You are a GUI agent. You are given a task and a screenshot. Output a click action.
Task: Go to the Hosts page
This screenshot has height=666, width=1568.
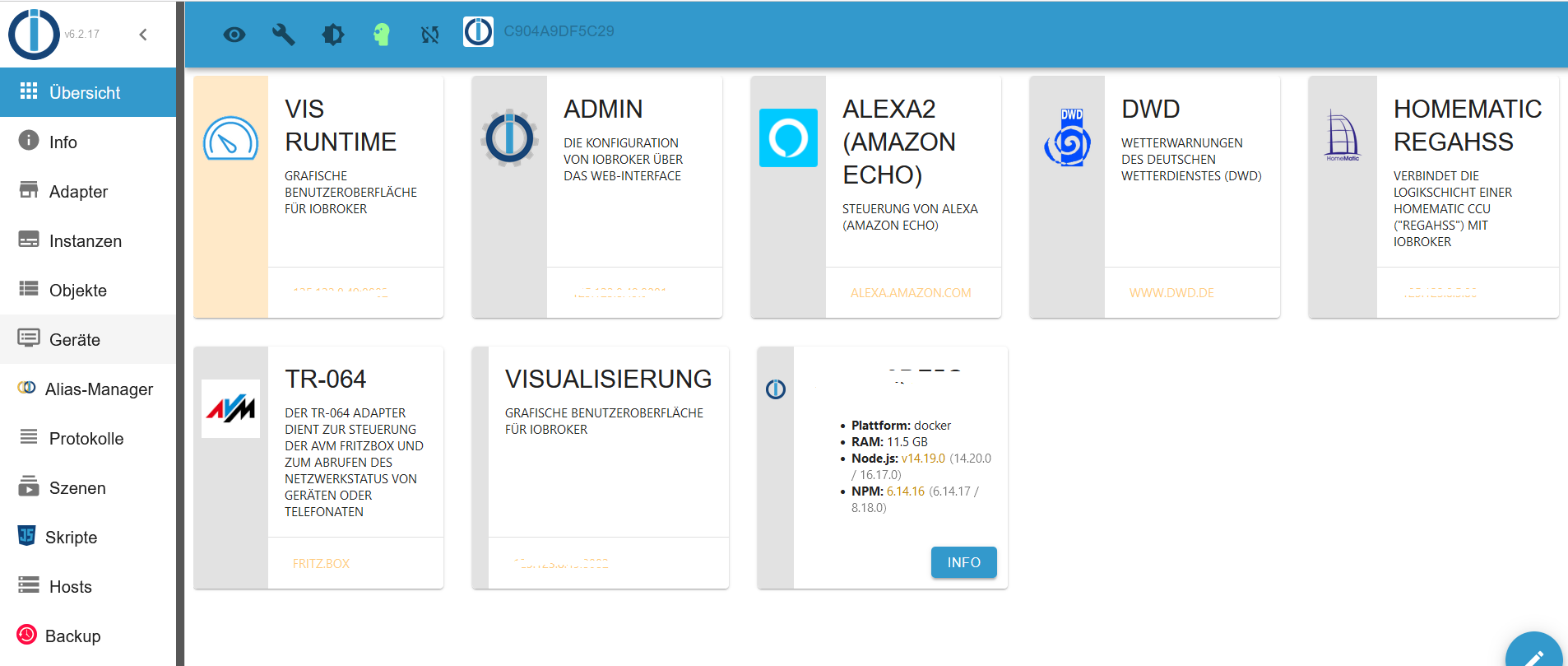[x=88, y=586]
